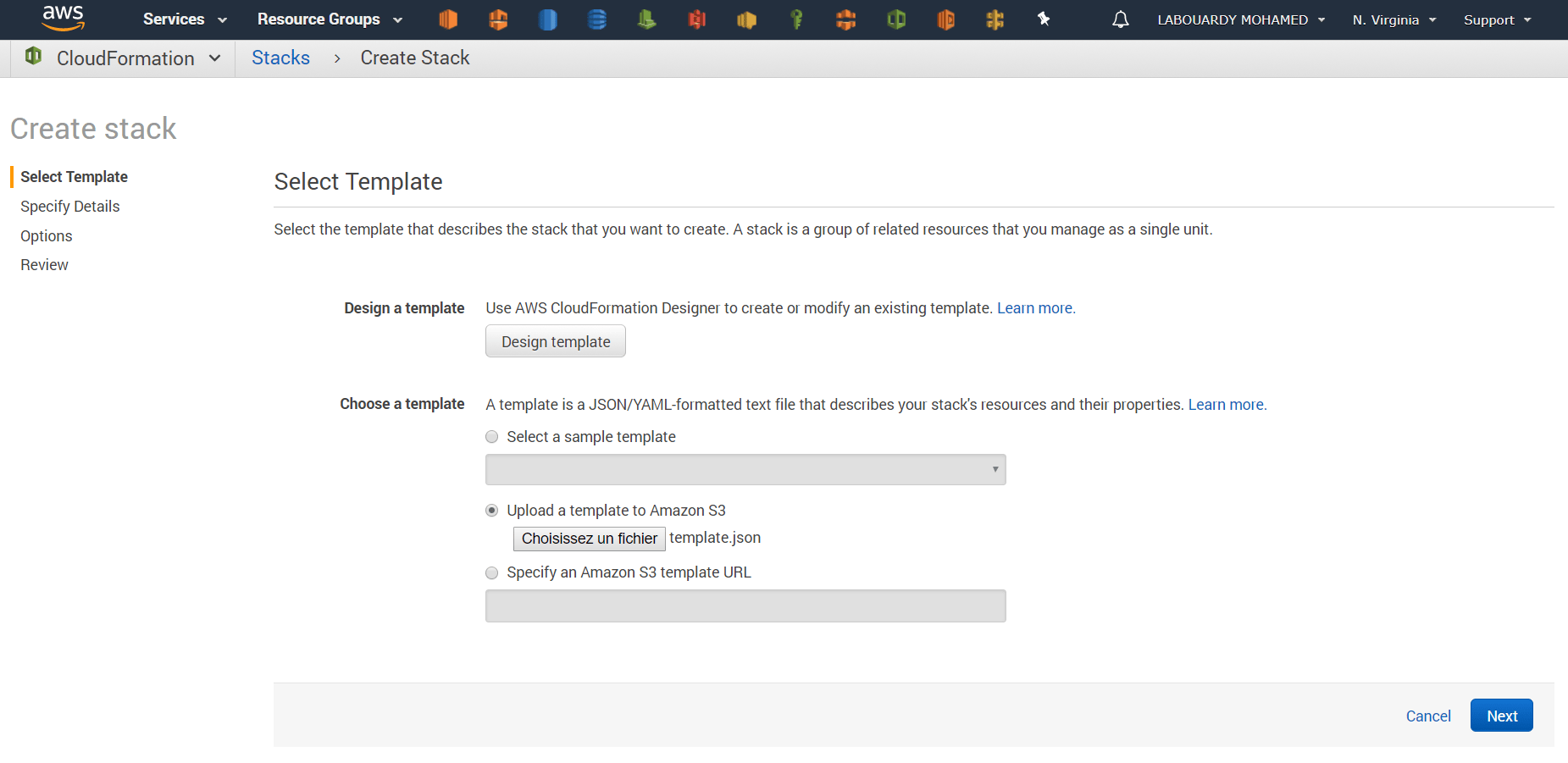Open the Resource Groups menu
The width and height of the screenshot is (1568, 763).
pyautogui.click(x=330, y=19)
